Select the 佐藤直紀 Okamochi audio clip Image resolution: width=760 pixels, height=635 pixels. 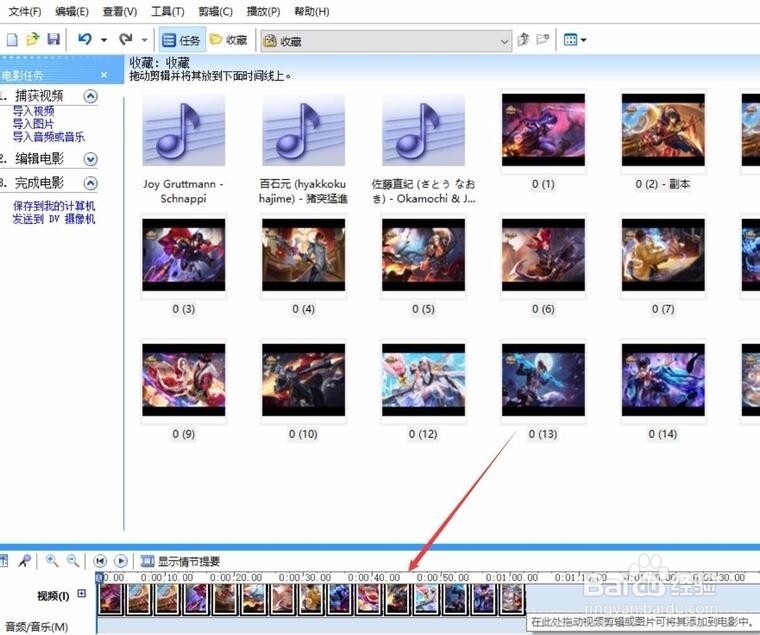[x=424, y=130]
